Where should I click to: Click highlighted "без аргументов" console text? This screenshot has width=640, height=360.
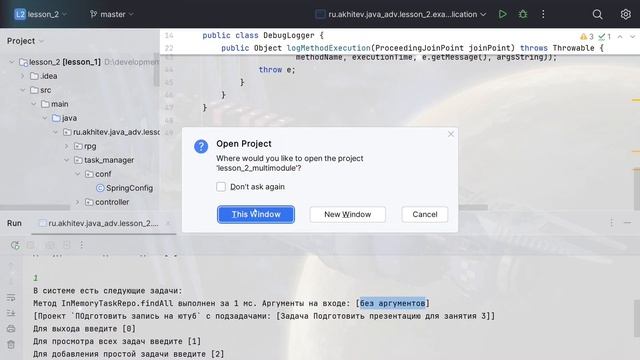(392, 303)
